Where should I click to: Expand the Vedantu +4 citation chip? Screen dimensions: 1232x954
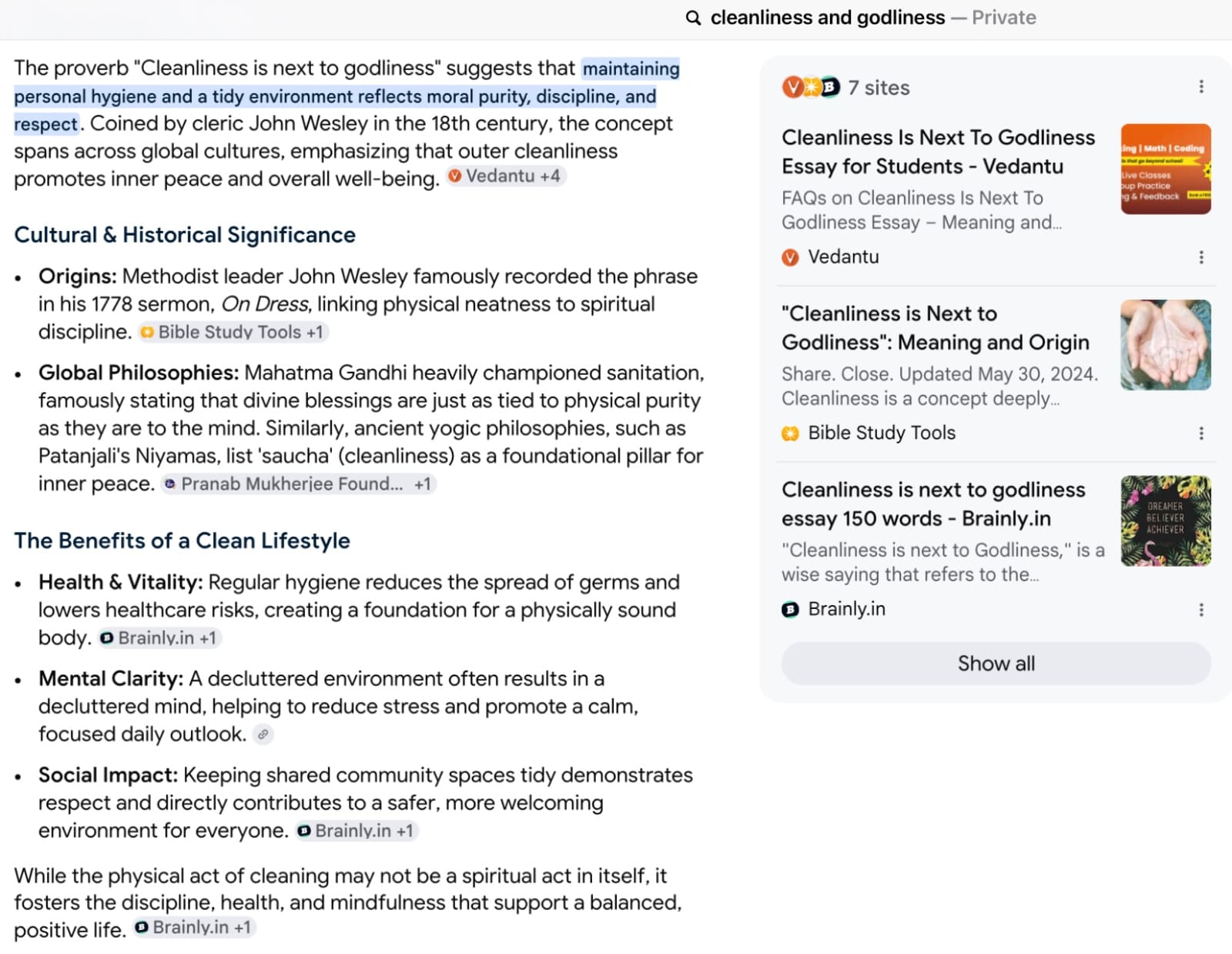507,176
